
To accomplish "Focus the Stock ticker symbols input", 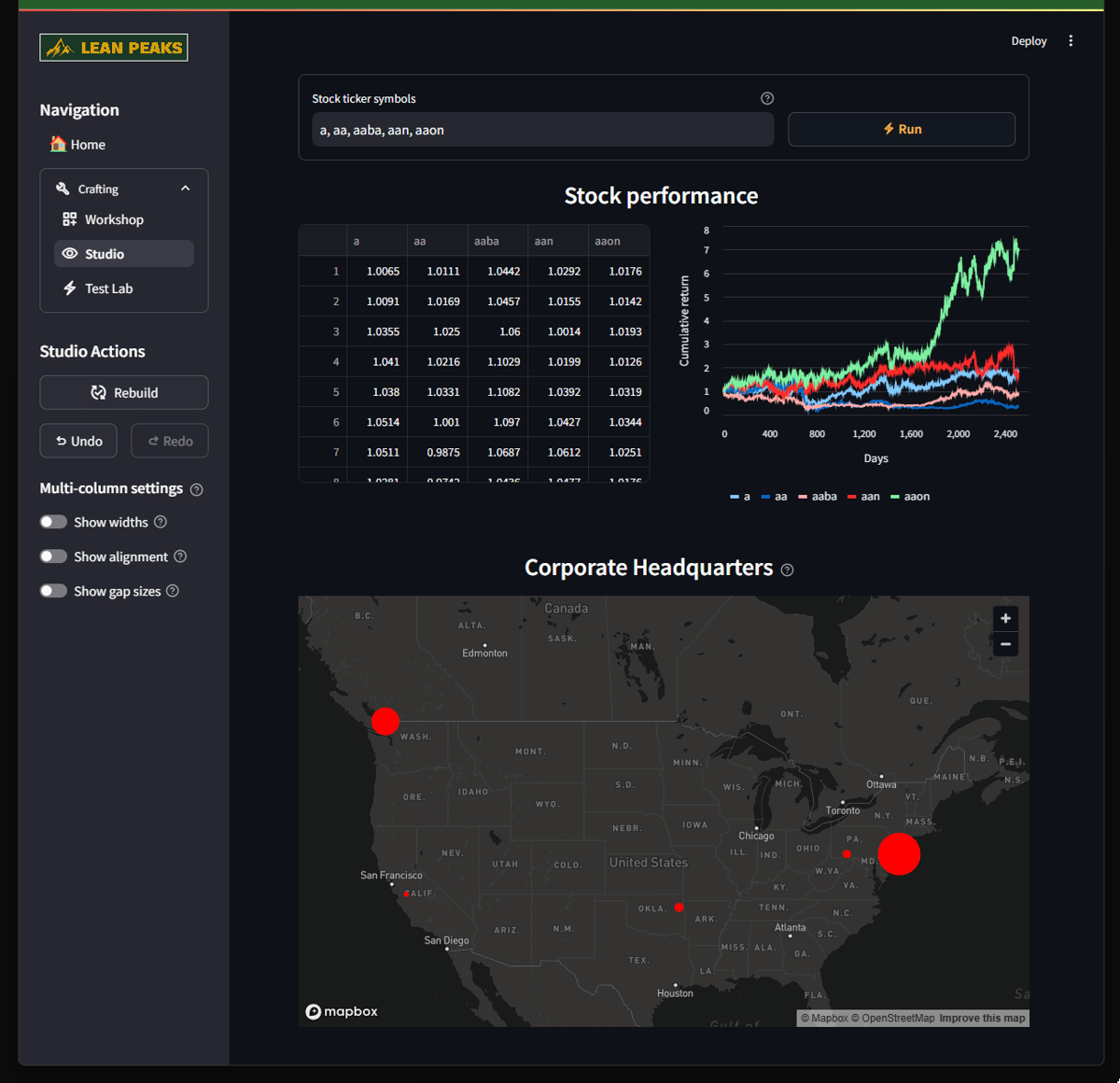I will point(543,130).
